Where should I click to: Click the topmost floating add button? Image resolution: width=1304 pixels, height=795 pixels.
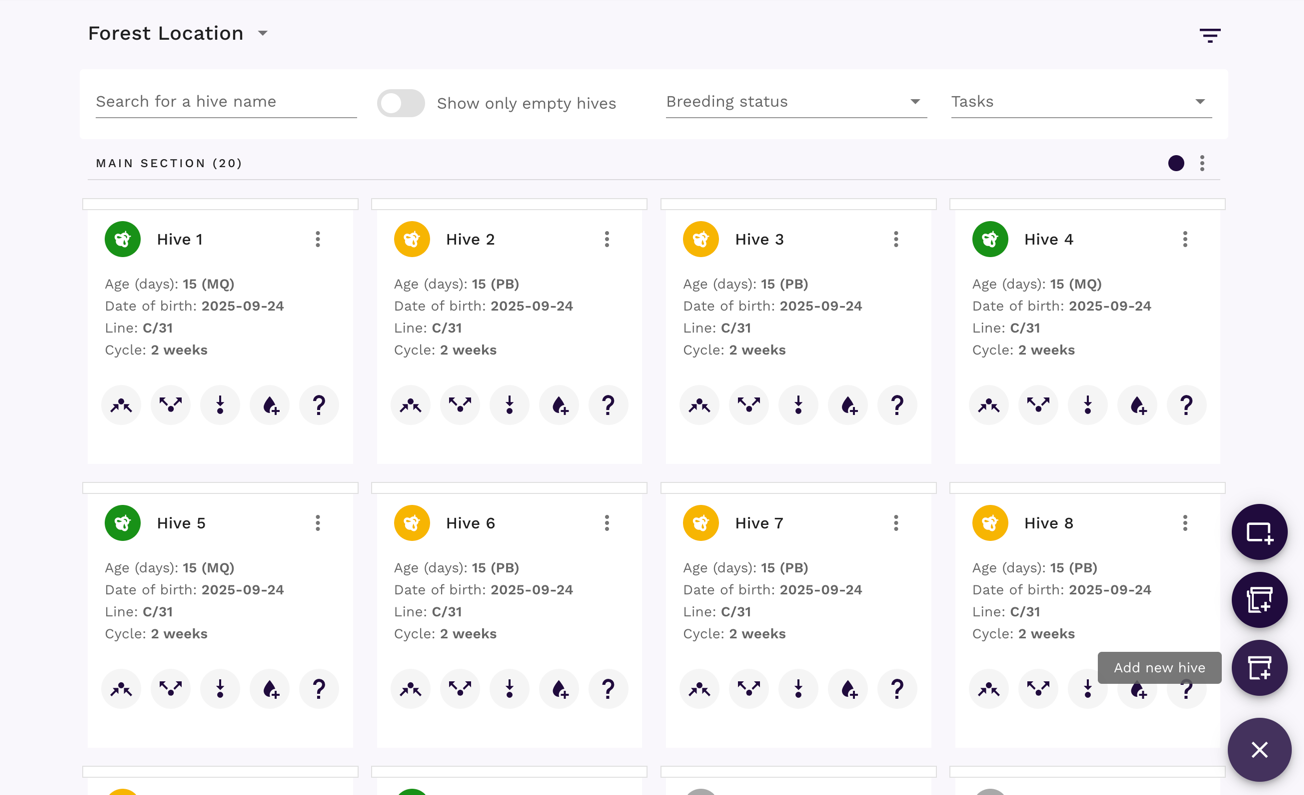point(1259,532)
